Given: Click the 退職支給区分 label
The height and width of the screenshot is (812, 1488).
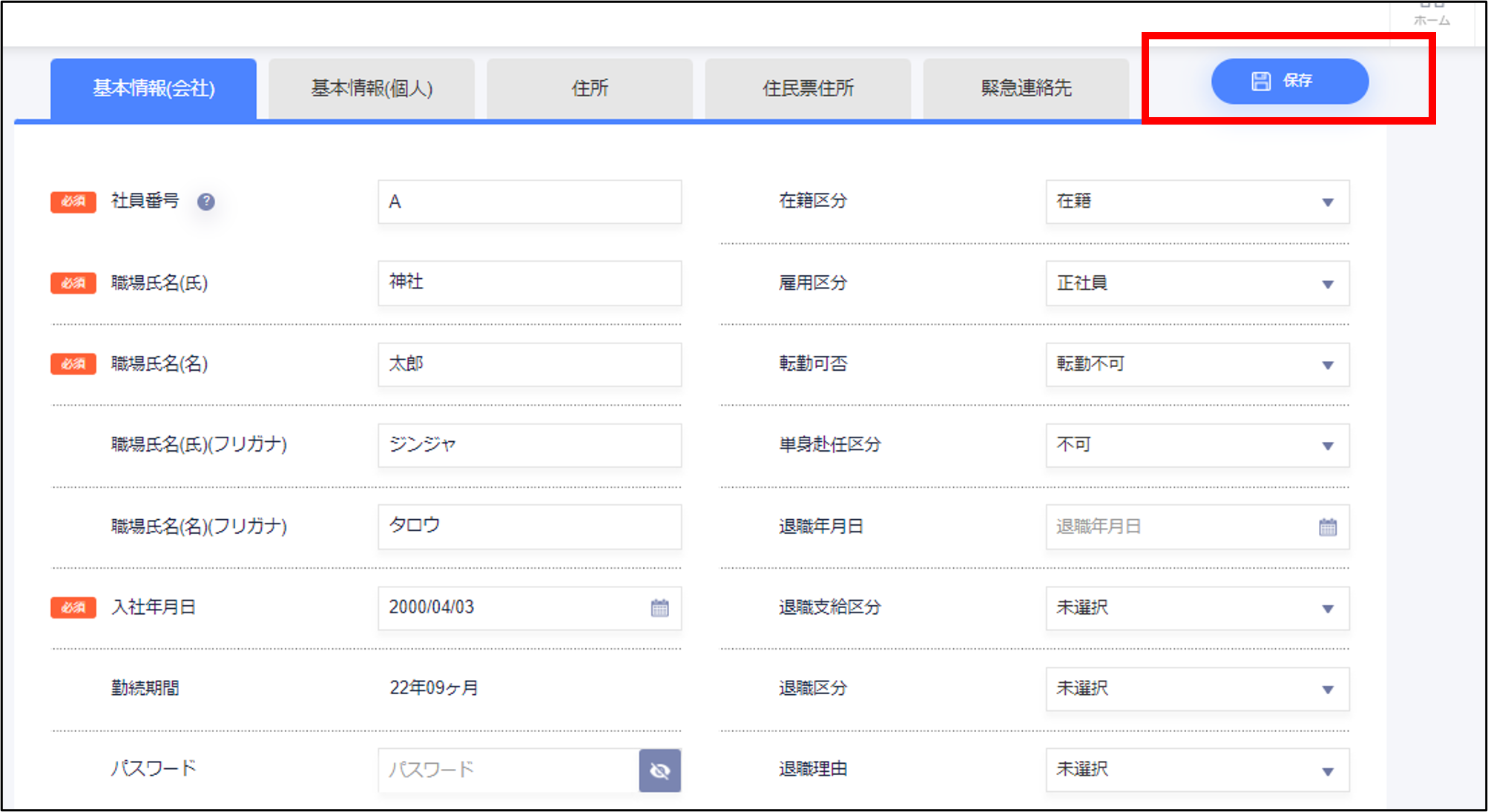Looking at the screenshot, I should point(830,607).
